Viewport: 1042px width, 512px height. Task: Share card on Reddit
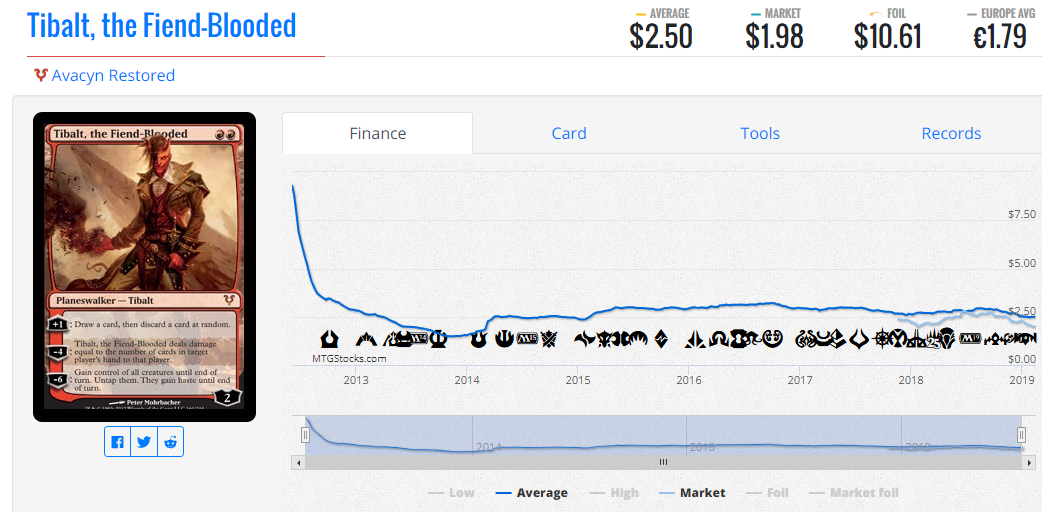click(x=171, y=442)
